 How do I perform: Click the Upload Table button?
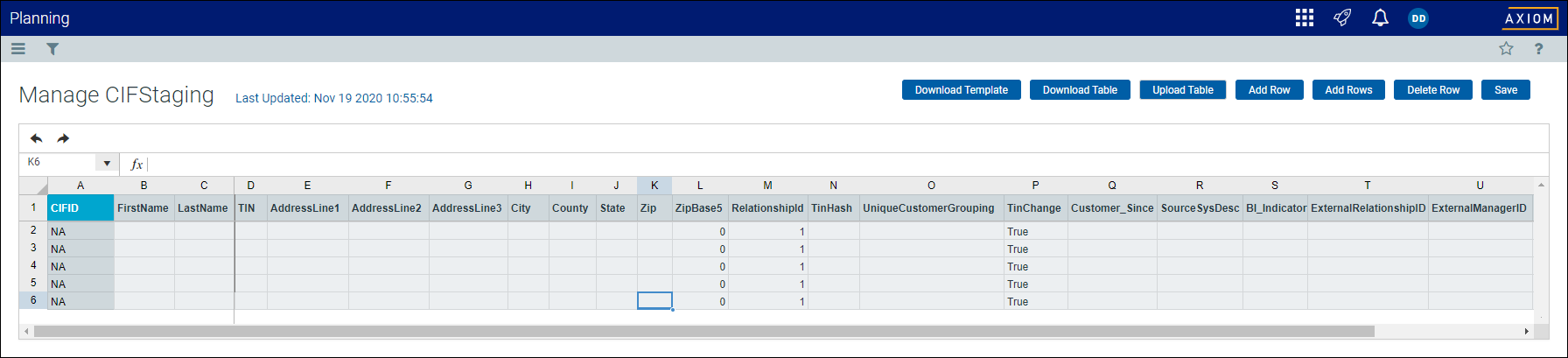click(1183, 90)
